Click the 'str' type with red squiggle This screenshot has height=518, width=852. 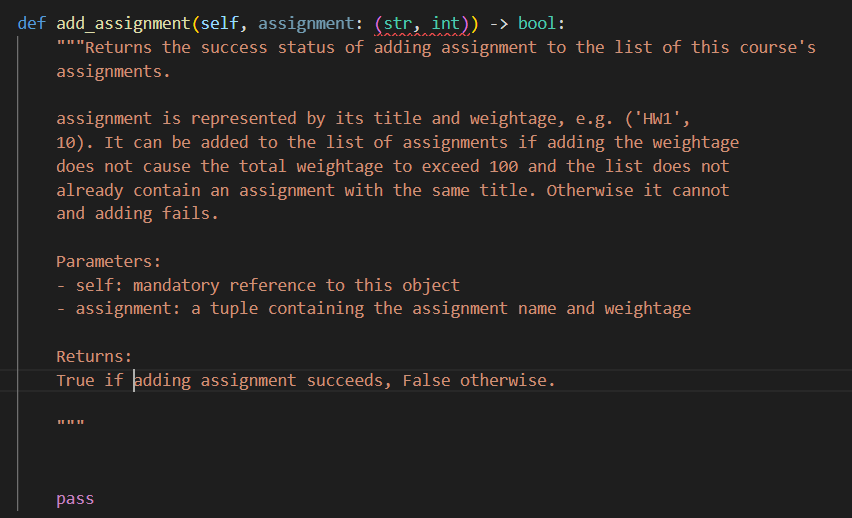click(x=397, y=23)
